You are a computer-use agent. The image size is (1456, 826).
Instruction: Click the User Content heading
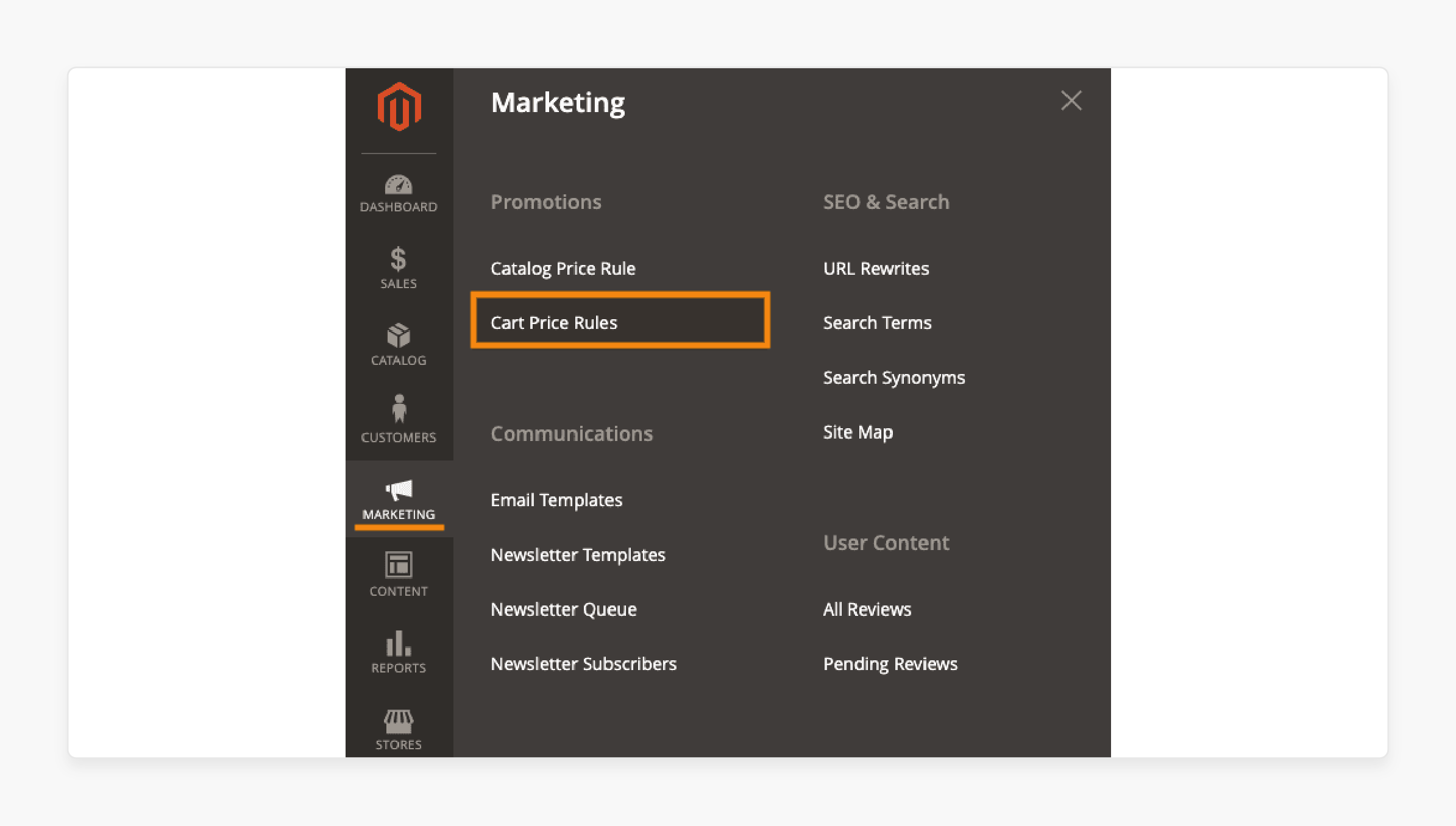886,543
